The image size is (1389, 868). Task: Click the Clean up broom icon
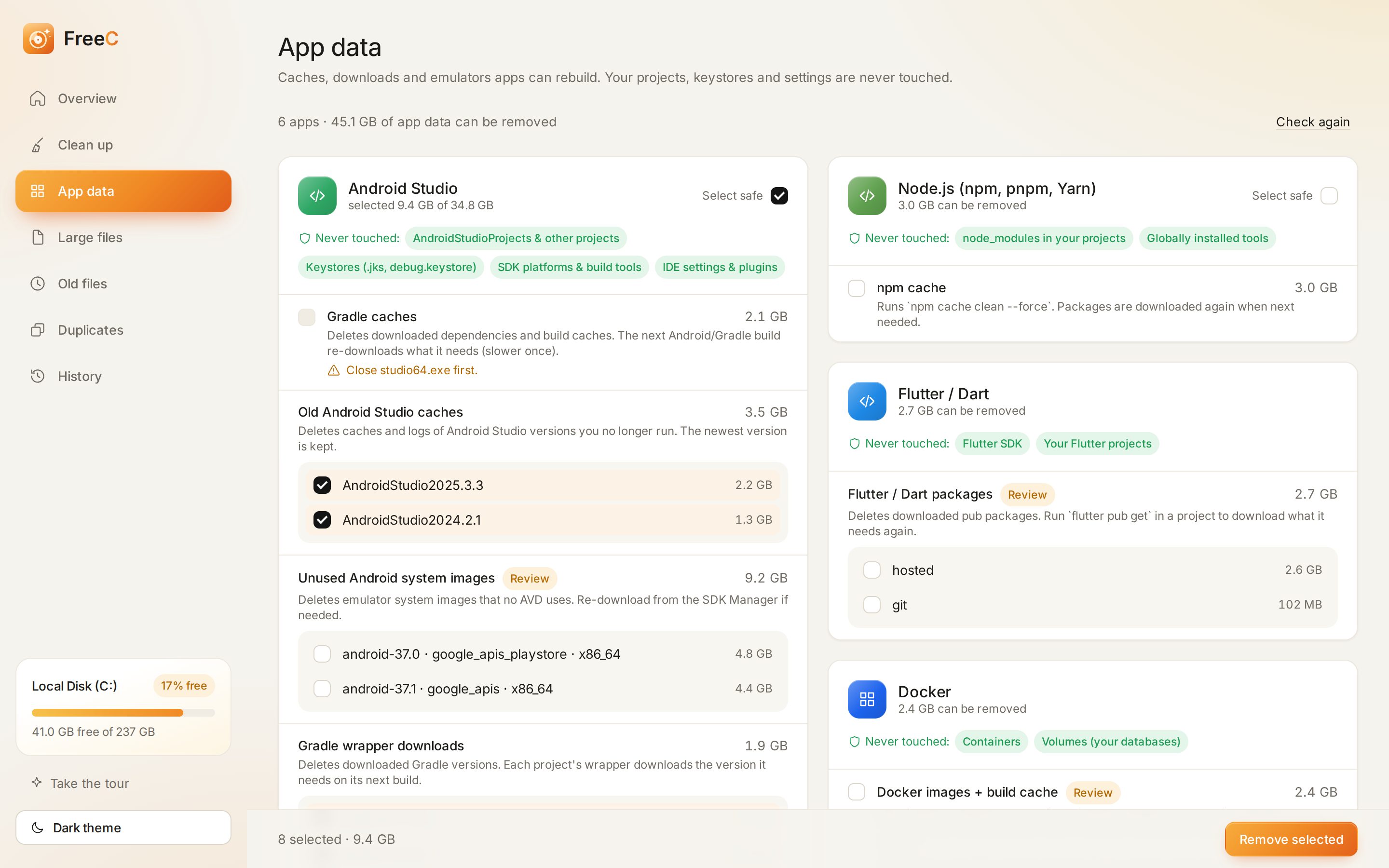coord(37,145)
